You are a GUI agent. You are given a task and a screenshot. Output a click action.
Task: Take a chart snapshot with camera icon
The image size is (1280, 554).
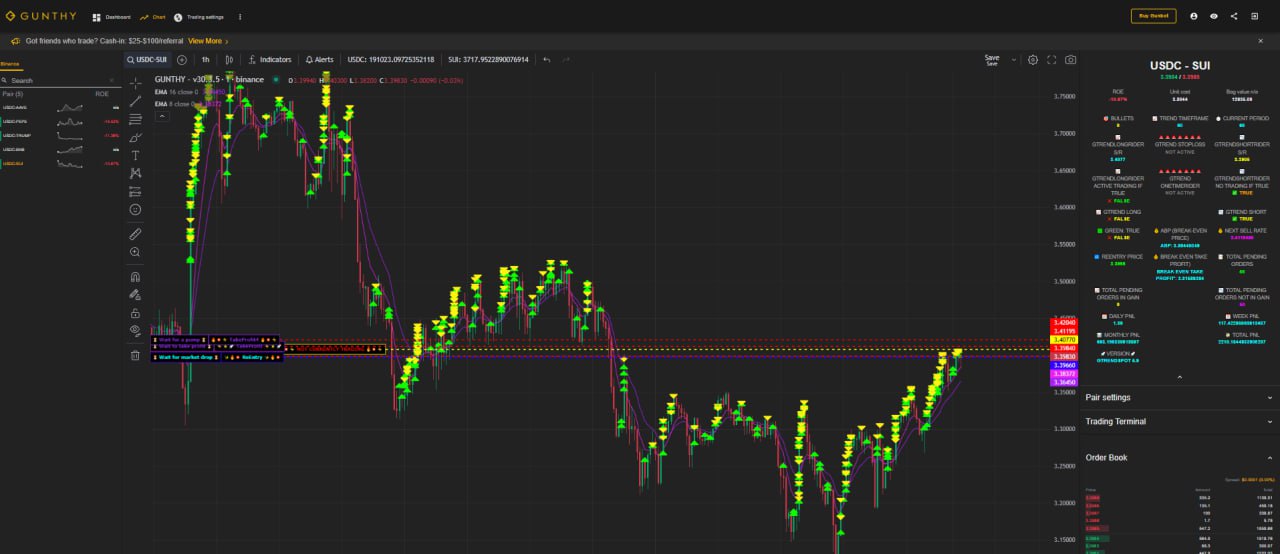(x=1071, y=59)
